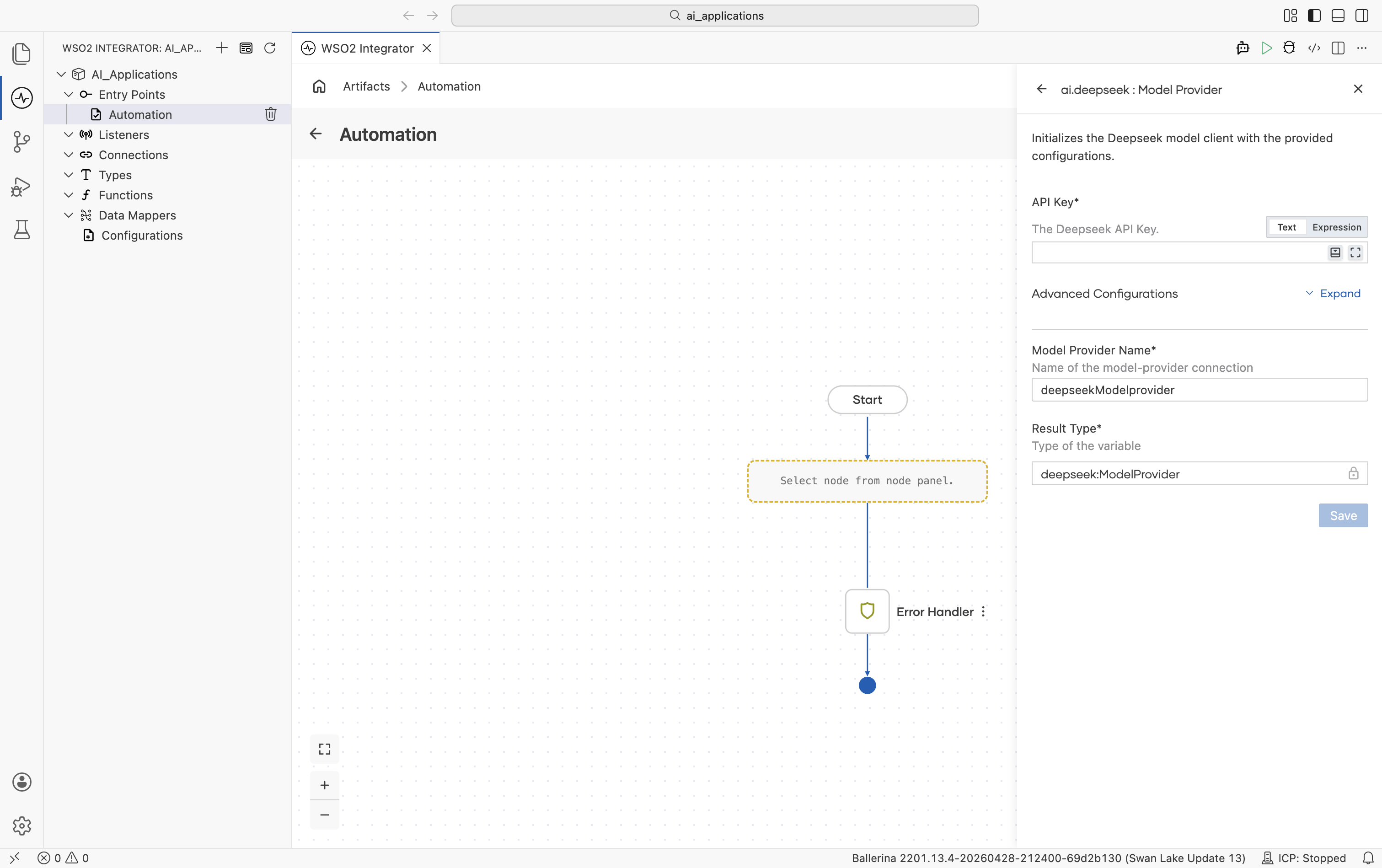Collapse the Functions section
Screen dimensions: 1382x868
click(x=68, y=195)
